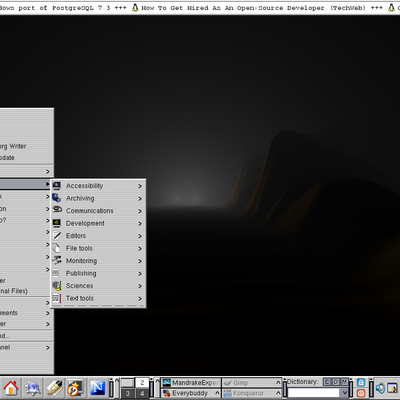Click the Archiving menu icon
The width and height of the screenshot is (400, 400).
57,198
